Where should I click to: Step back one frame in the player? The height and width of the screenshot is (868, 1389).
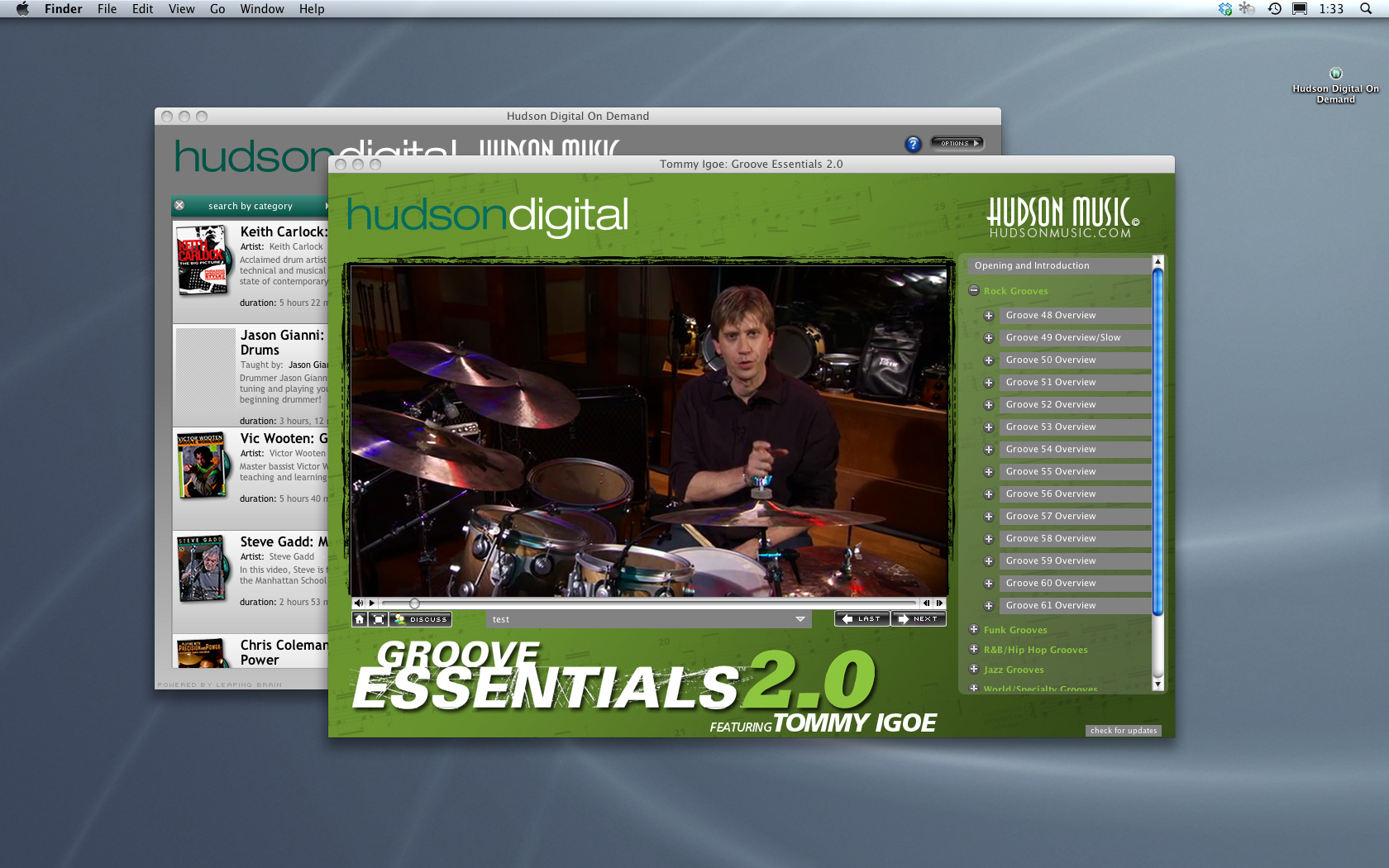pos(926,603)
